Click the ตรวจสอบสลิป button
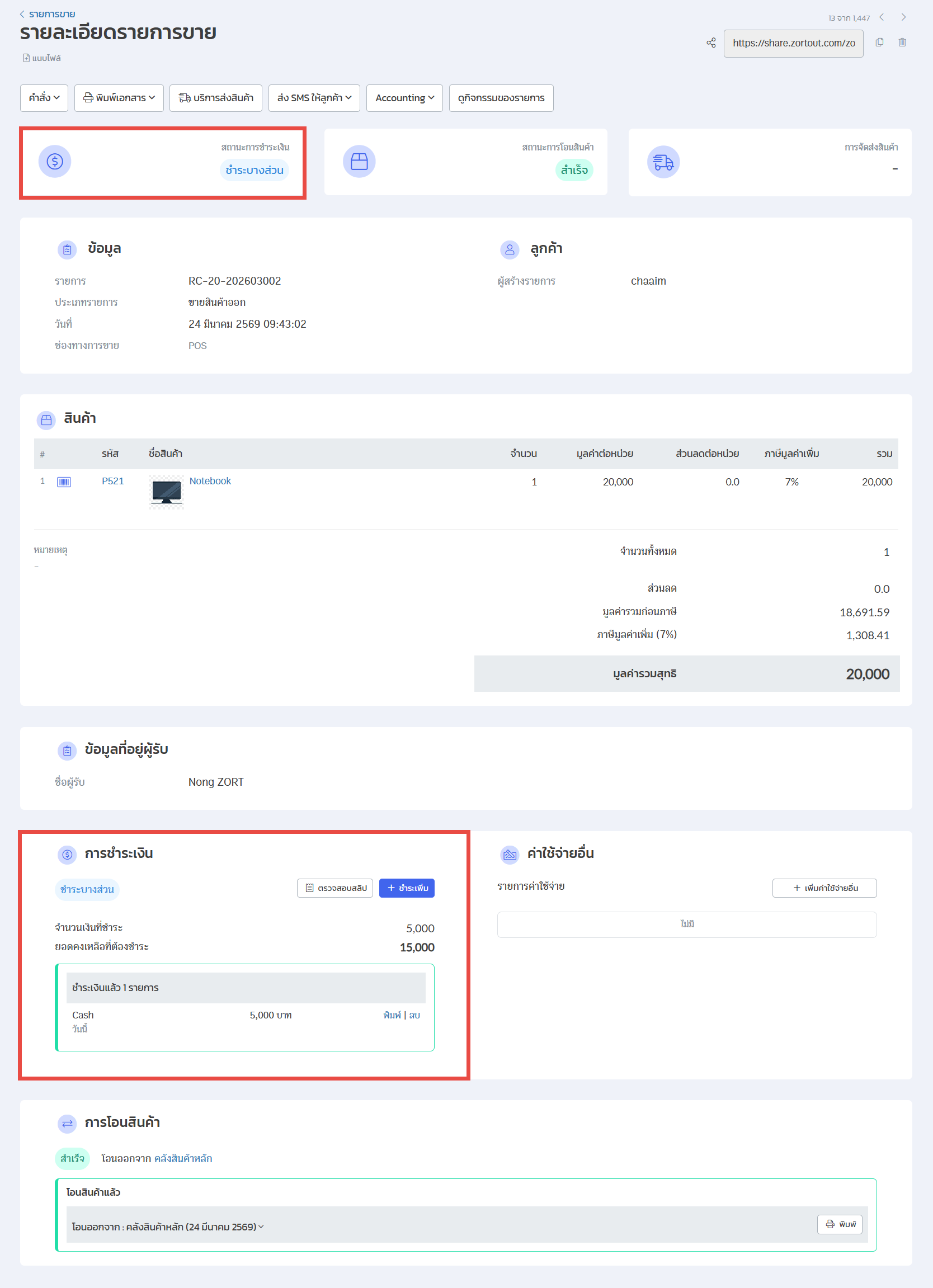933x1288 pixels. tap(335, 888)
